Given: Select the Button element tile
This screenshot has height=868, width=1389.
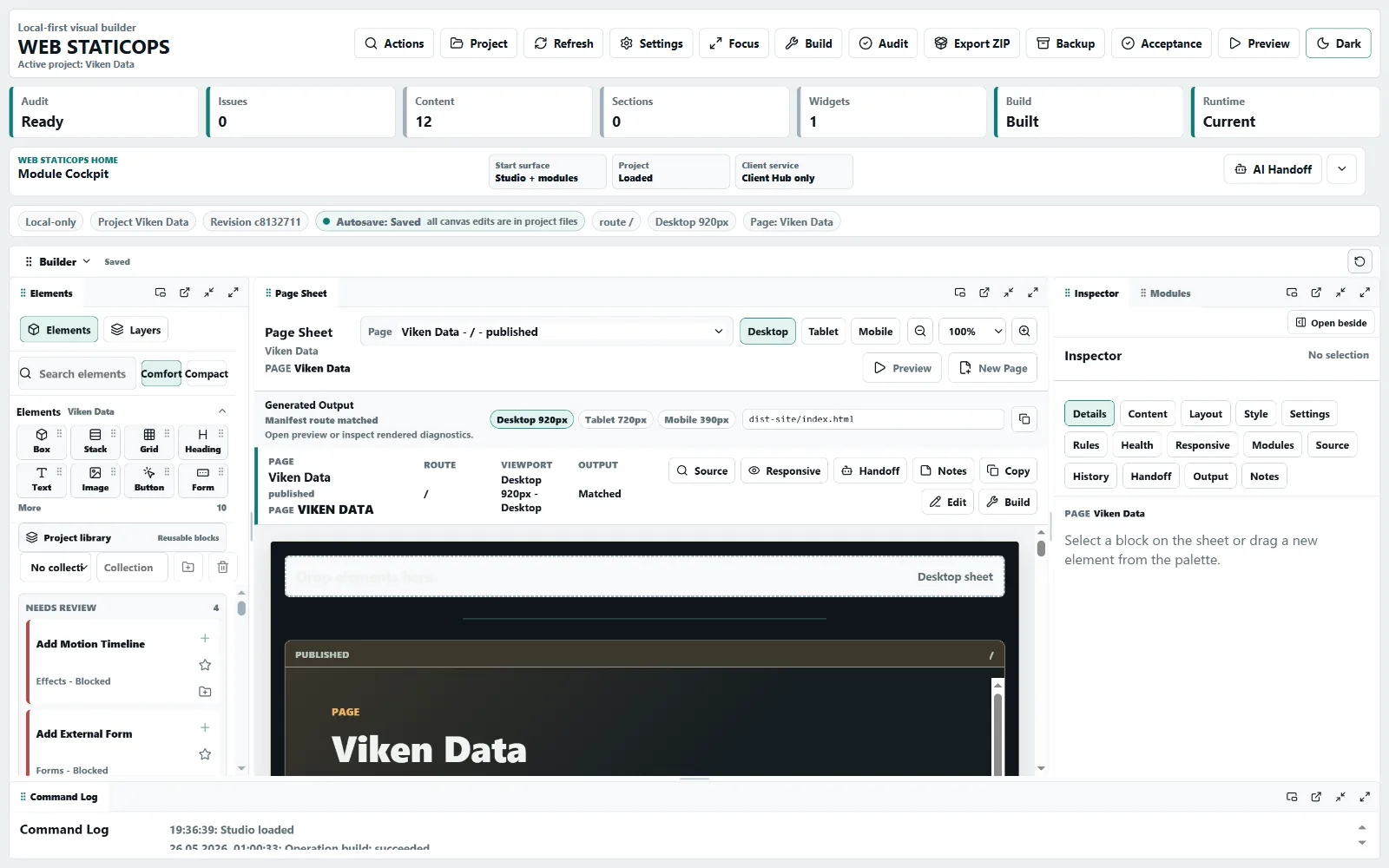Looking at the screenshot, I should 149,479.
